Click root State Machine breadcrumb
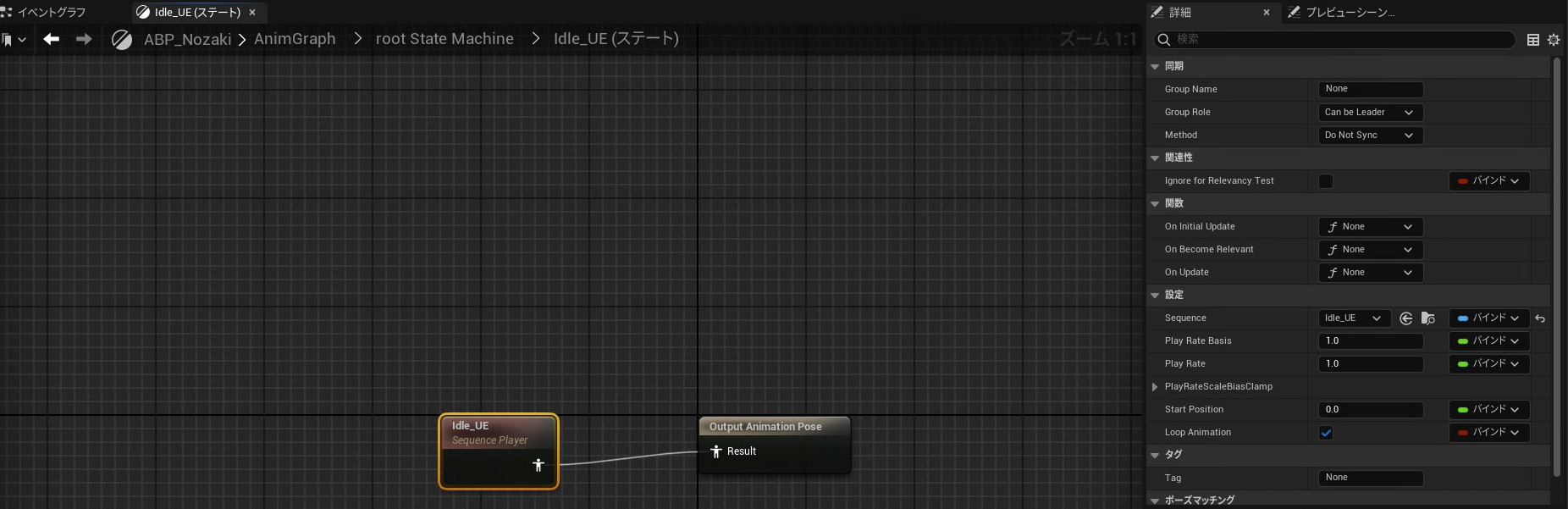 [444, 39]
